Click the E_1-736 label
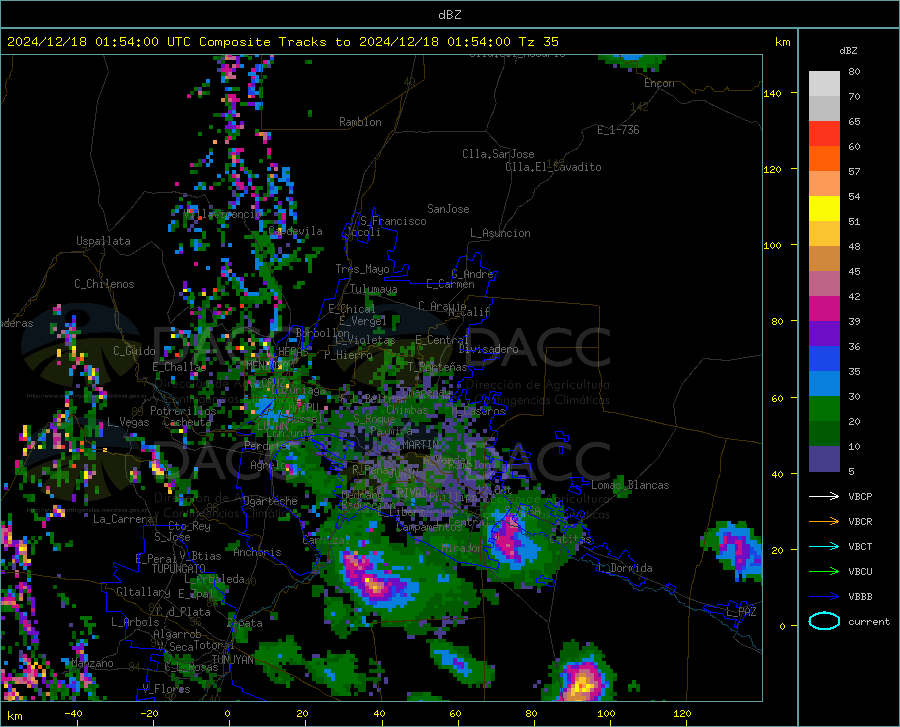The image size is (900, 727). click(618, 130)
